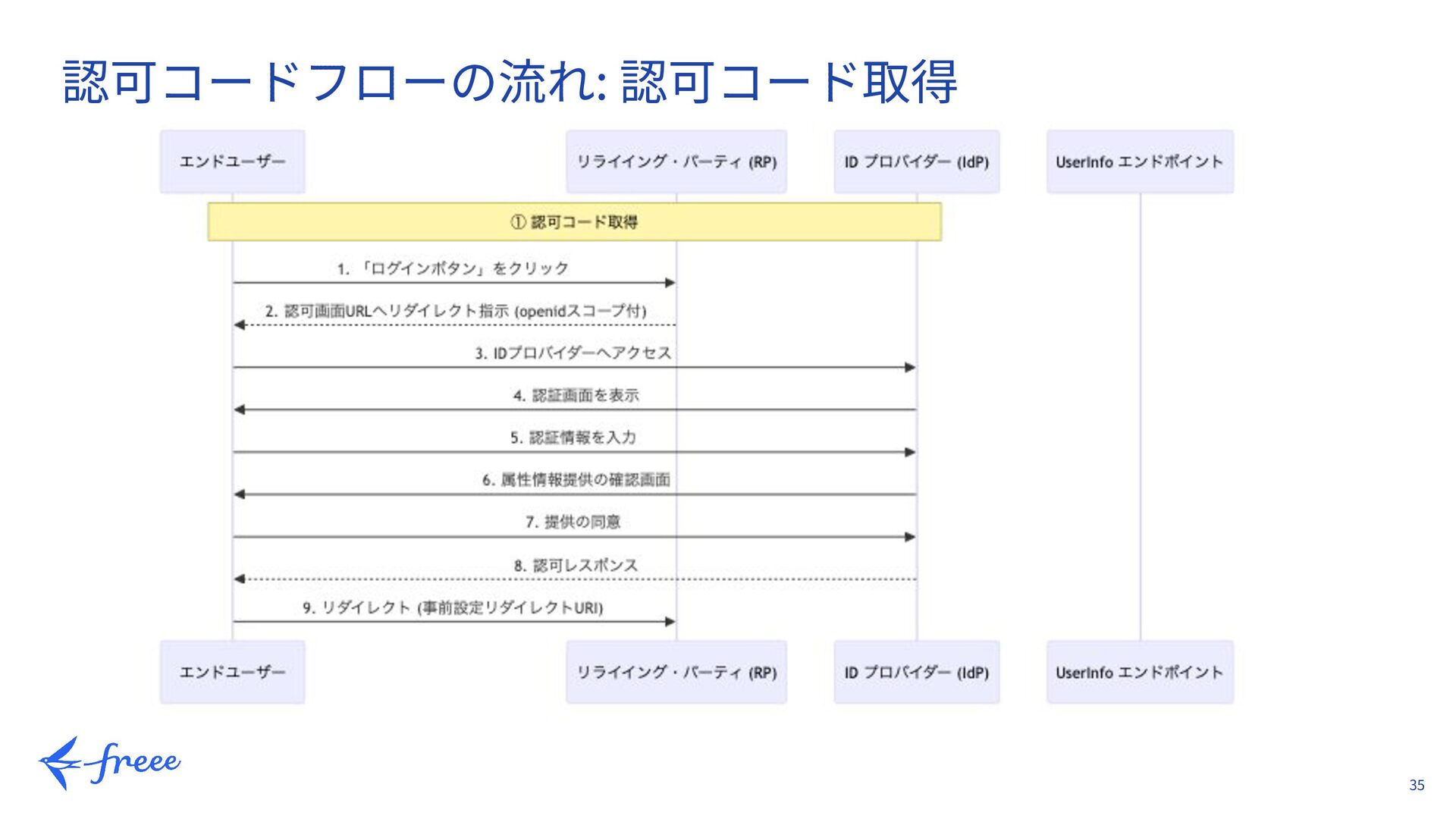Click the bottom UserInfo エンドポイント box
1456x819 pixels.
point(1139,672)
